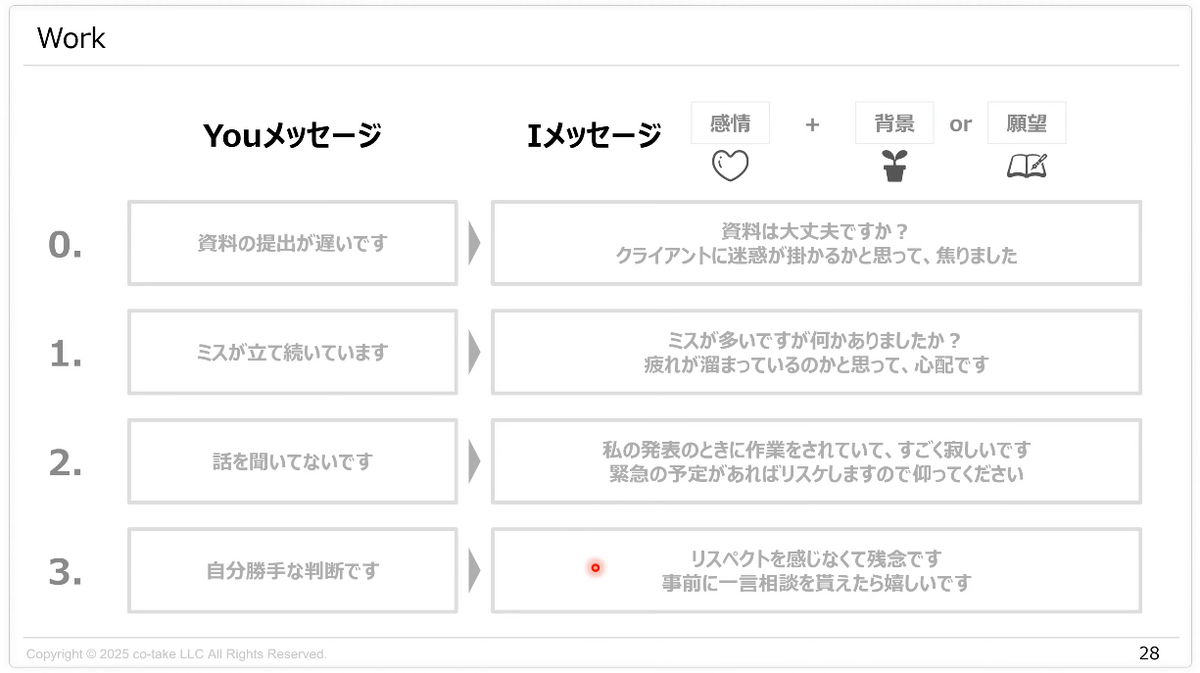Click the arrow after ミスが立て続いています
1200x673 pixels.
pyautogui.click(x=474, y=352)
